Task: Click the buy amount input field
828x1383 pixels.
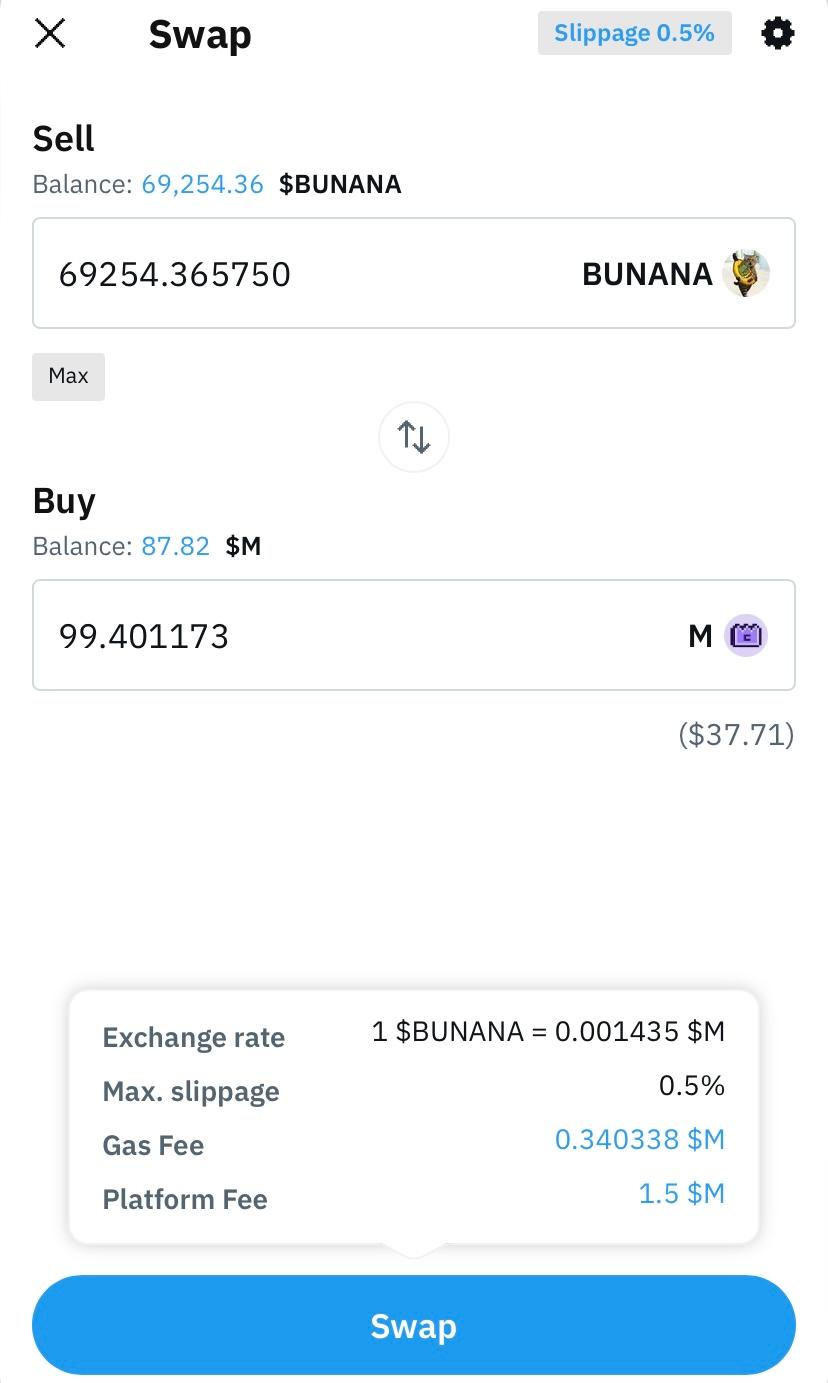Action: pos(300,635)
